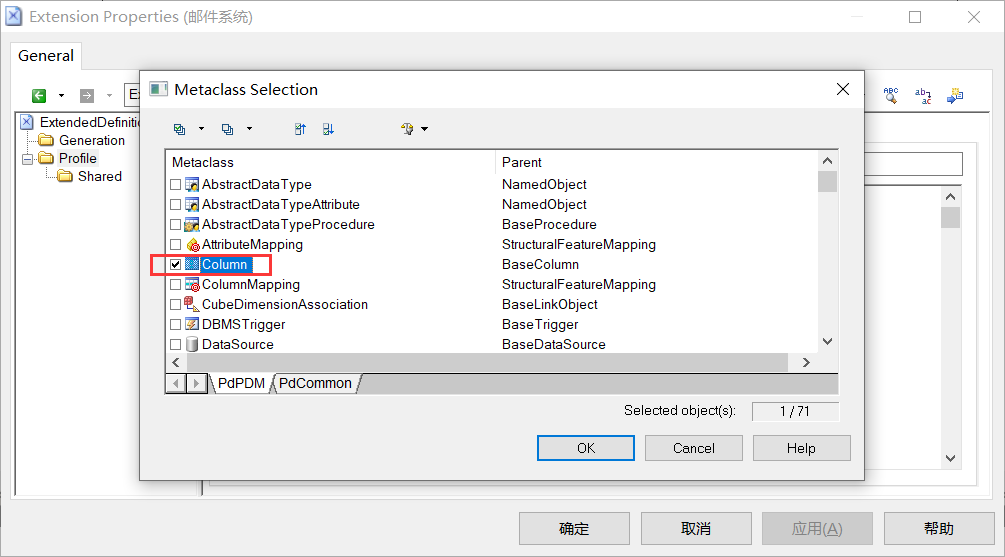The image size is (1005, 557).
Task: Select ColumnMapping row name
Action: coord(251,285)
